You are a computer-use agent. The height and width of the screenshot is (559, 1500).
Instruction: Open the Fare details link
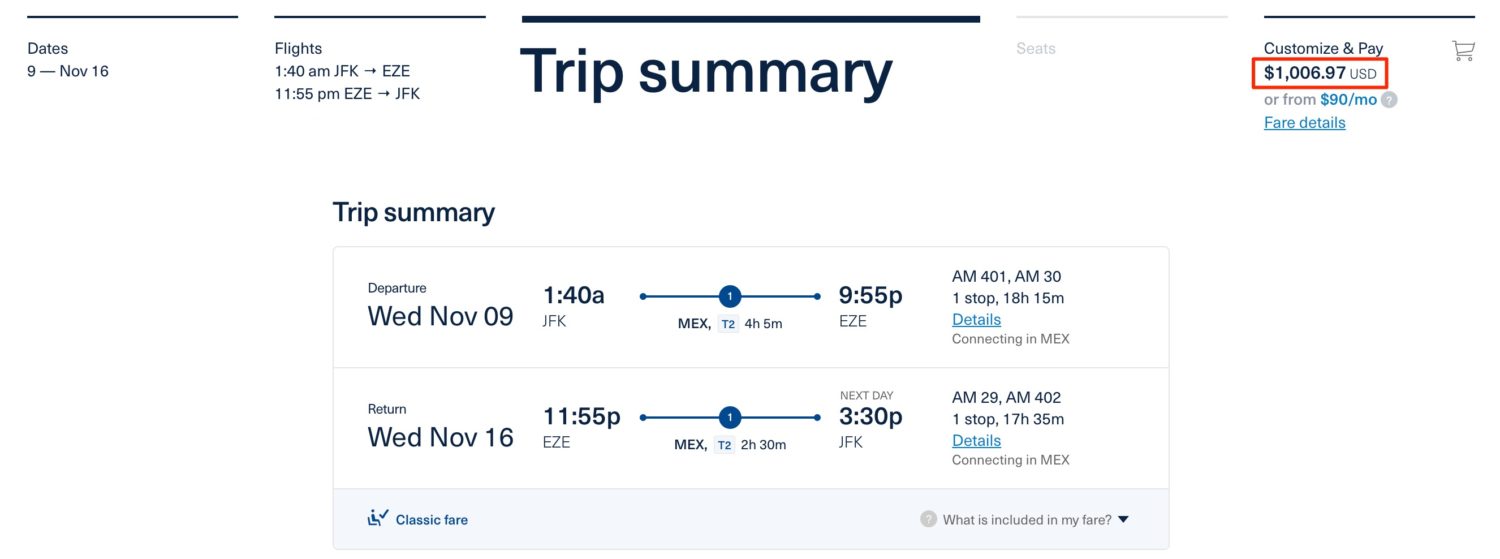(1304, 122)
